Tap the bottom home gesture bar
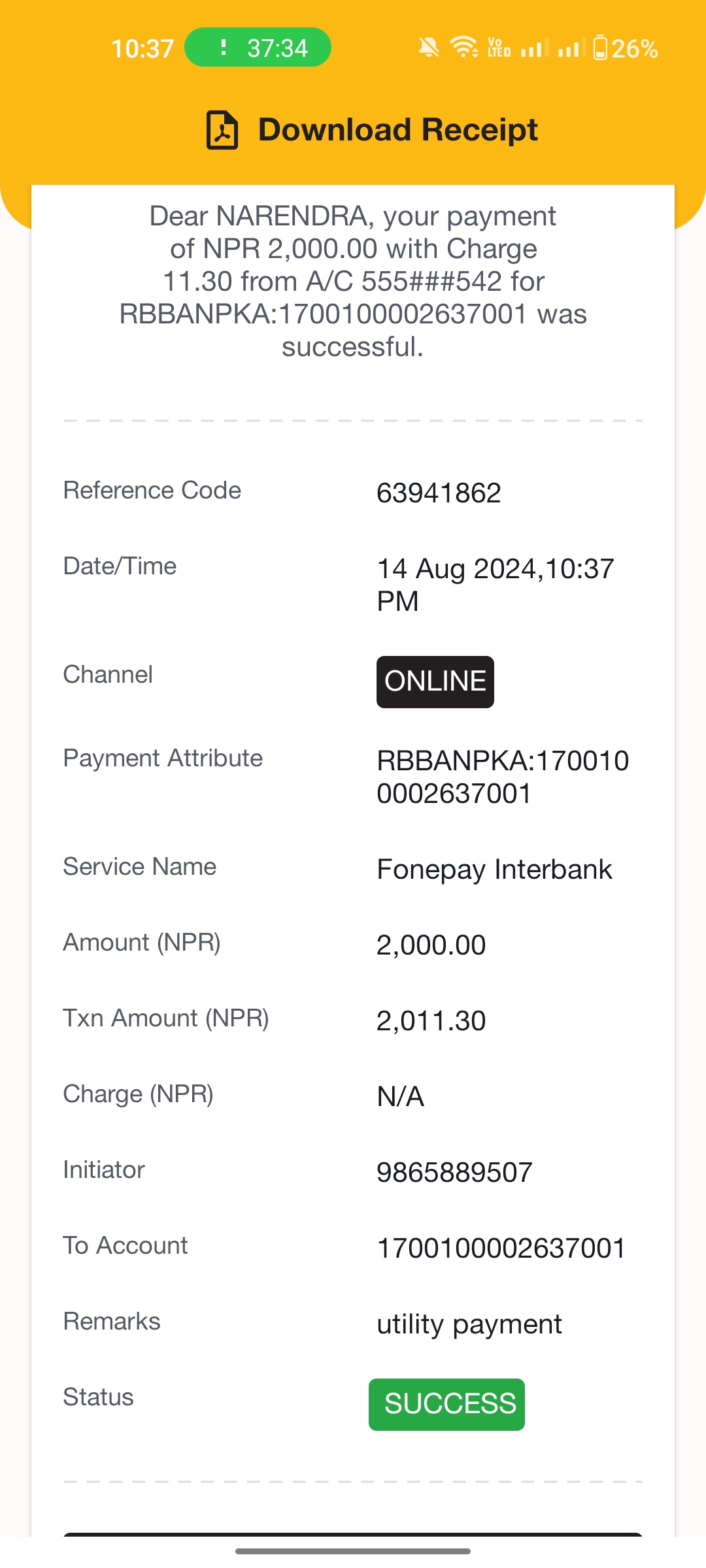Screen dimensions: 706x1568 pyautogui.click(x=353, y=1551)
